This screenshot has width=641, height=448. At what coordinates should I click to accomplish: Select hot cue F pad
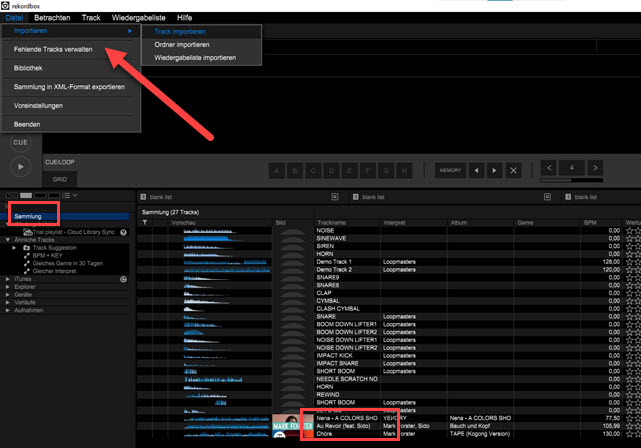[368, 170]
